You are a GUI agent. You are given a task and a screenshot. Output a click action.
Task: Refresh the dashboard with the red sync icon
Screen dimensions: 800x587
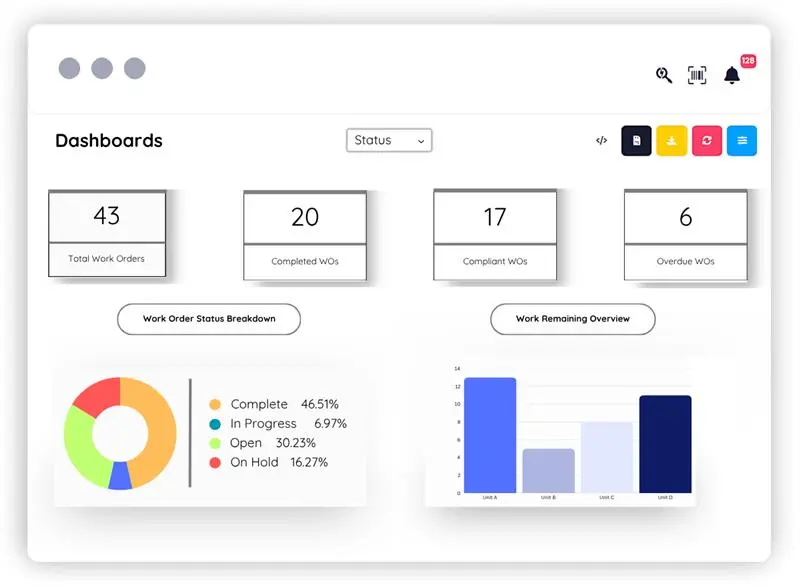706,140
